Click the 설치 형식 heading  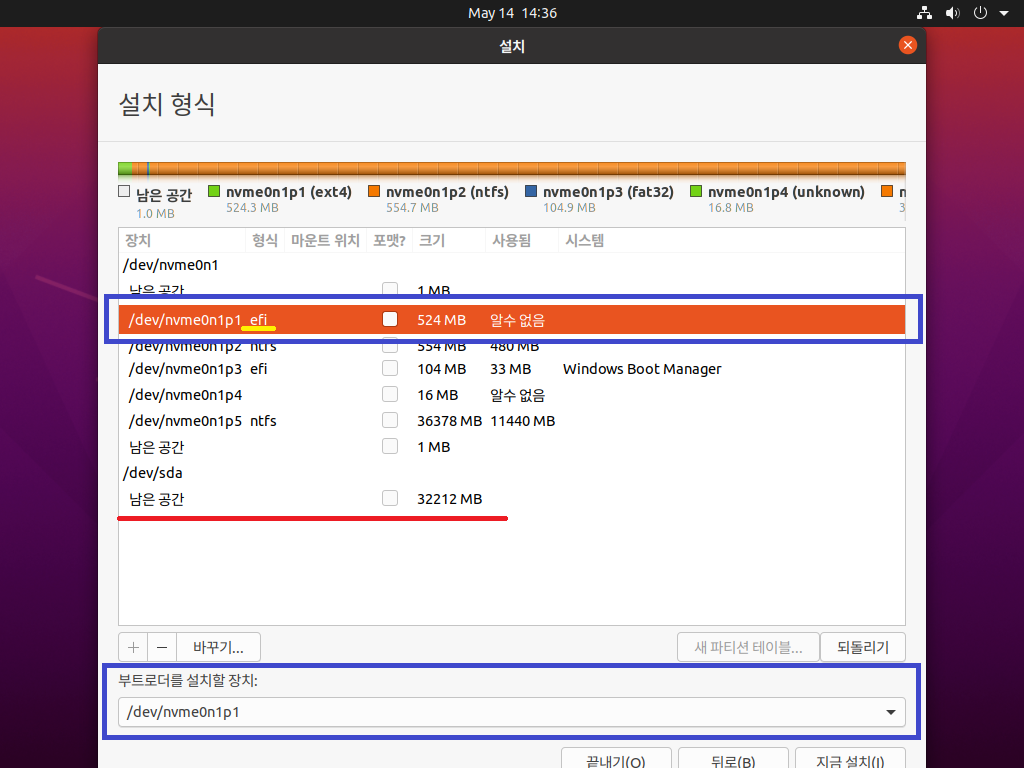pos(167,104)
